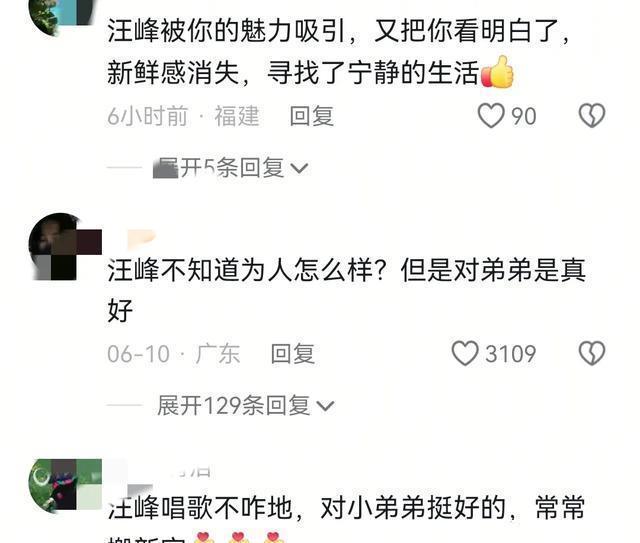
Task: Open the avatar beside 汪峰唱歌不咋地 comment
Action: (64, 486)
